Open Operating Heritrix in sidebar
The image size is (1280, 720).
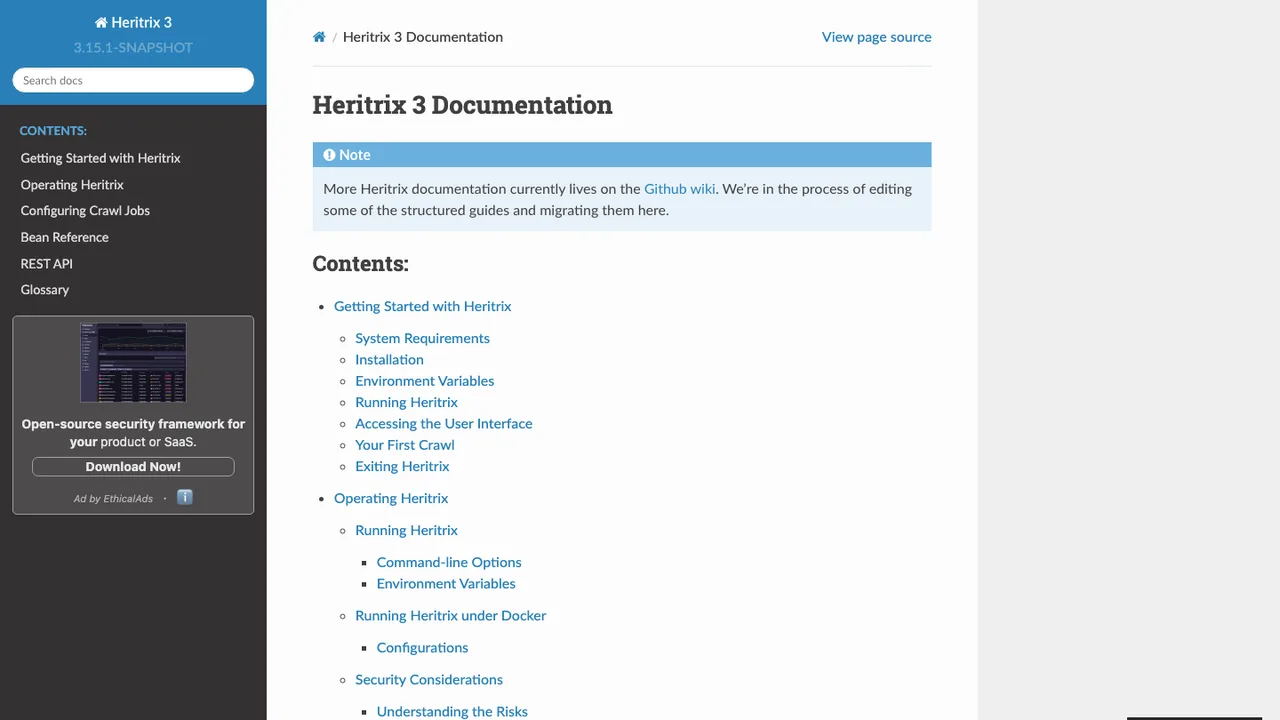pos(72,185)
